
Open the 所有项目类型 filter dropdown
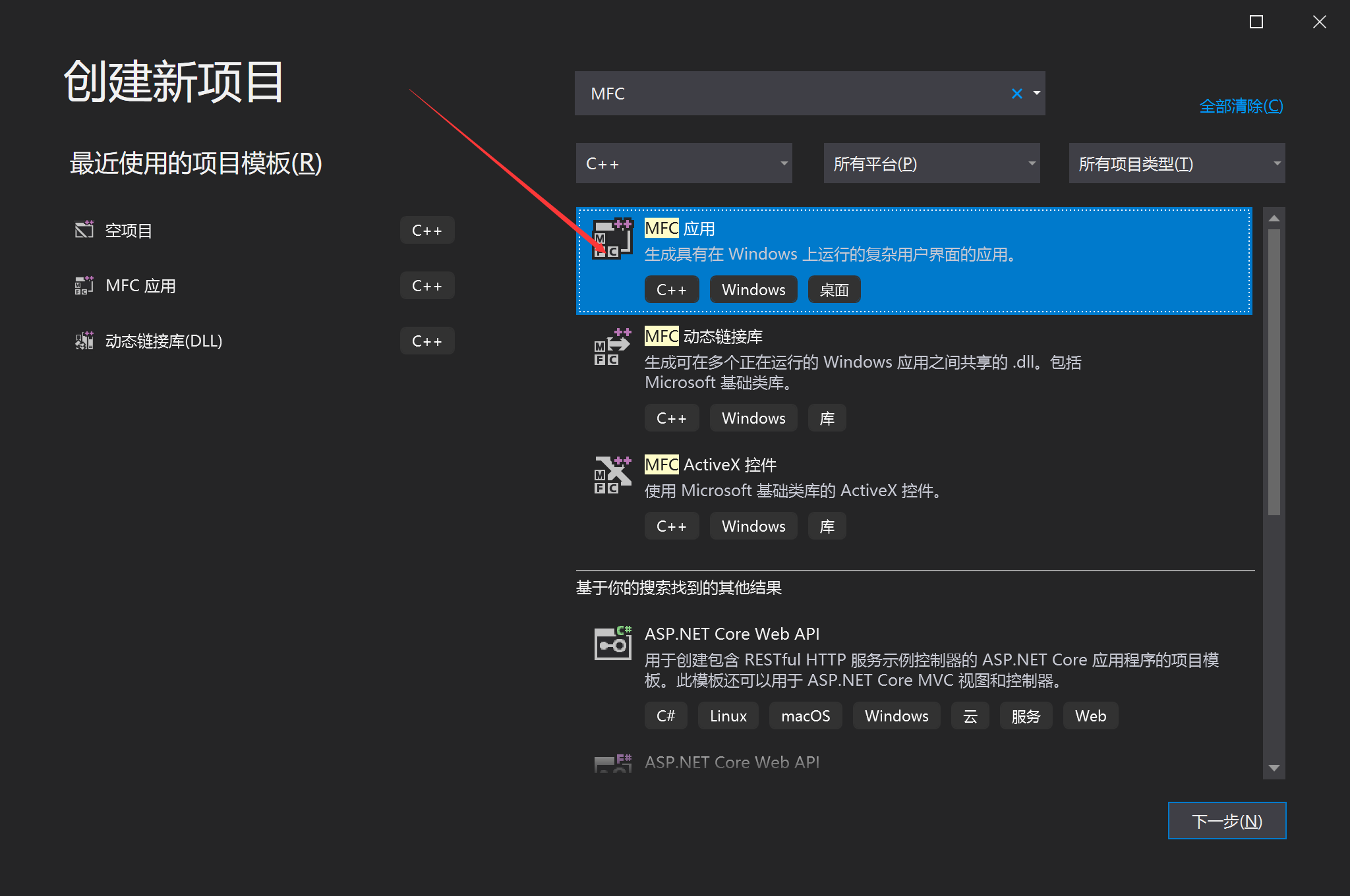1177,163
